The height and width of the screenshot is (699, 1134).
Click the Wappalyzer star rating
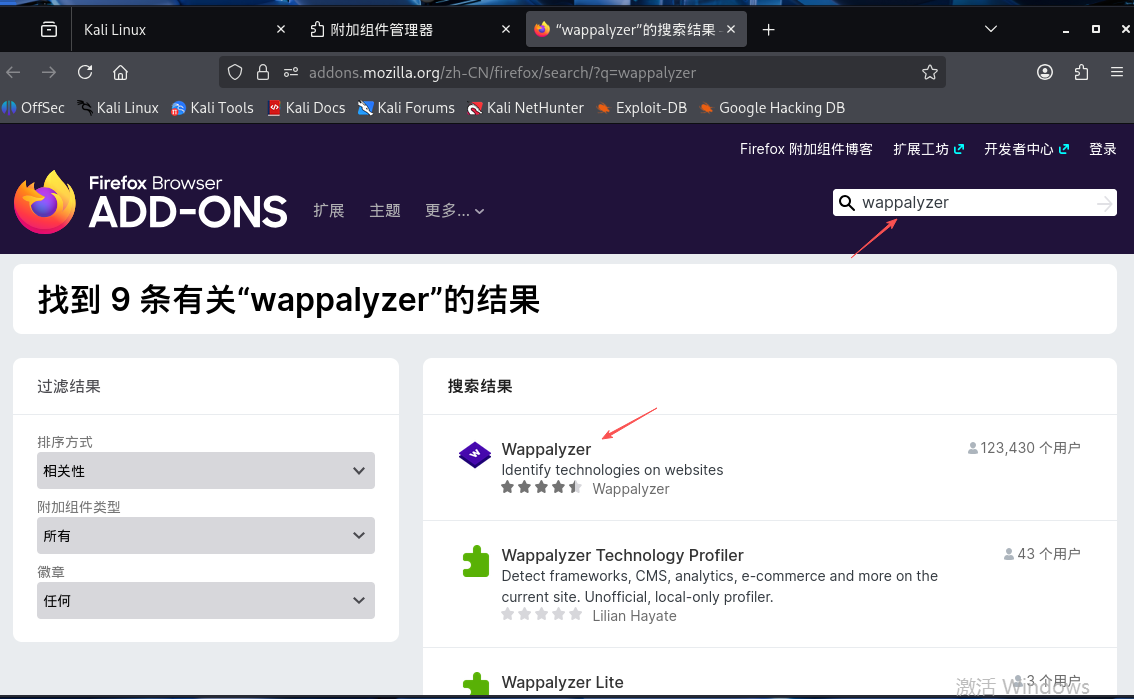click(x=542, y=488)
